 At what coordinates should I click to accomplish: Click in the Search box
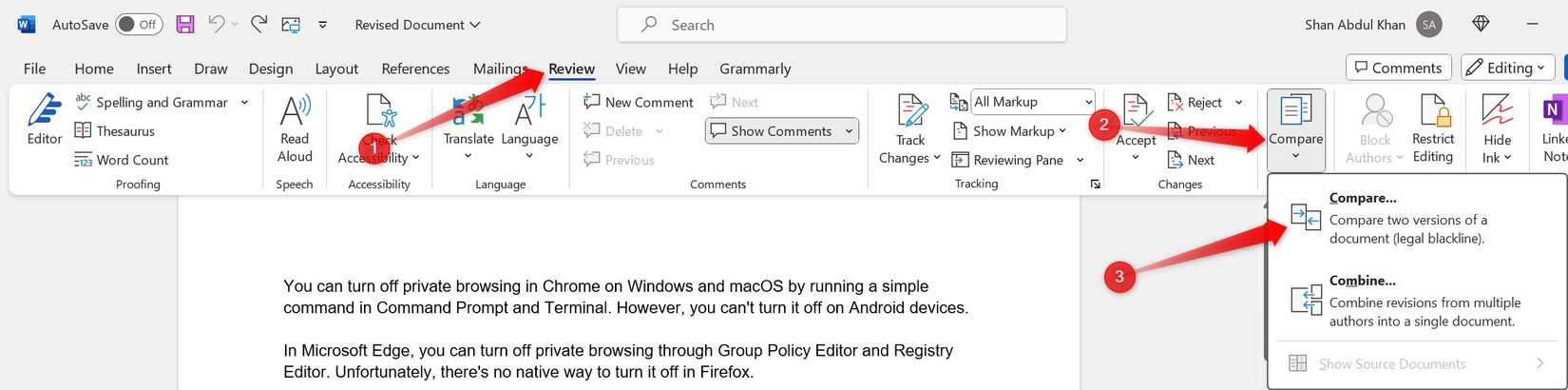coord(842,25)
